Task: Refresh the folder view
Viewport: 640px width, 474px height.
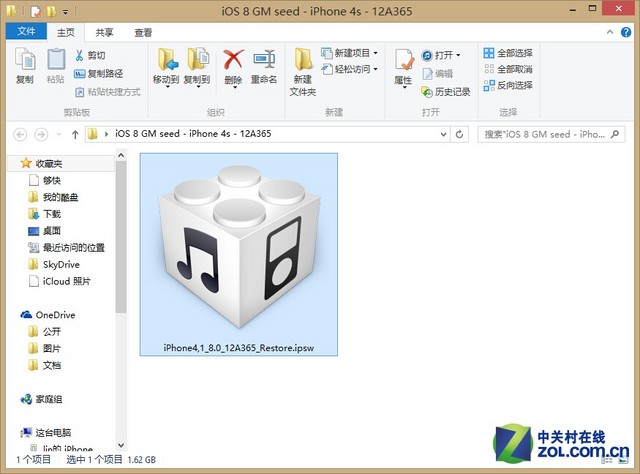Action: [x=459, y=134]
